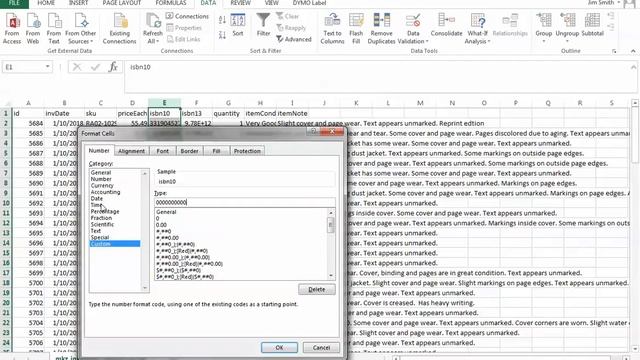The image size is (640, 360).
Task: Open the Protection tab in Format Cells
Action: tap(247, 151)
